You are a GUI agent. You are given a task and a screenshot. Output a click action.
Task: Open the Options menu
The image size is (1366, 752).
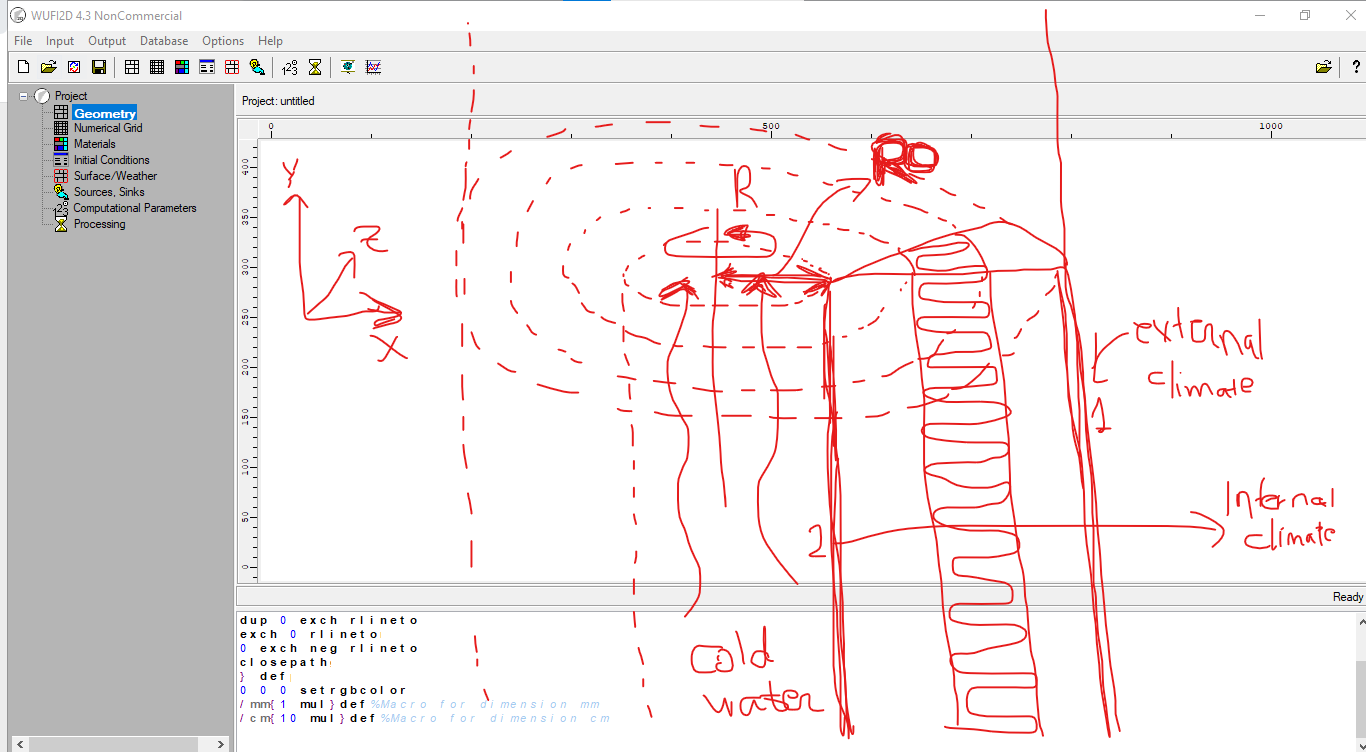tap(222, 41)
